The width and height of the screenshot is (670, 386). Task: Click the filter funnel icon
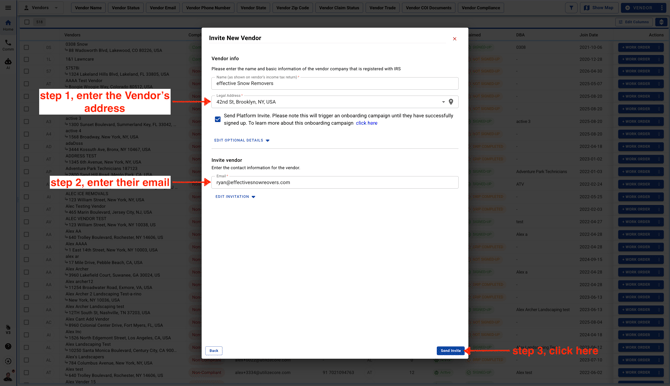coord(571,8)
